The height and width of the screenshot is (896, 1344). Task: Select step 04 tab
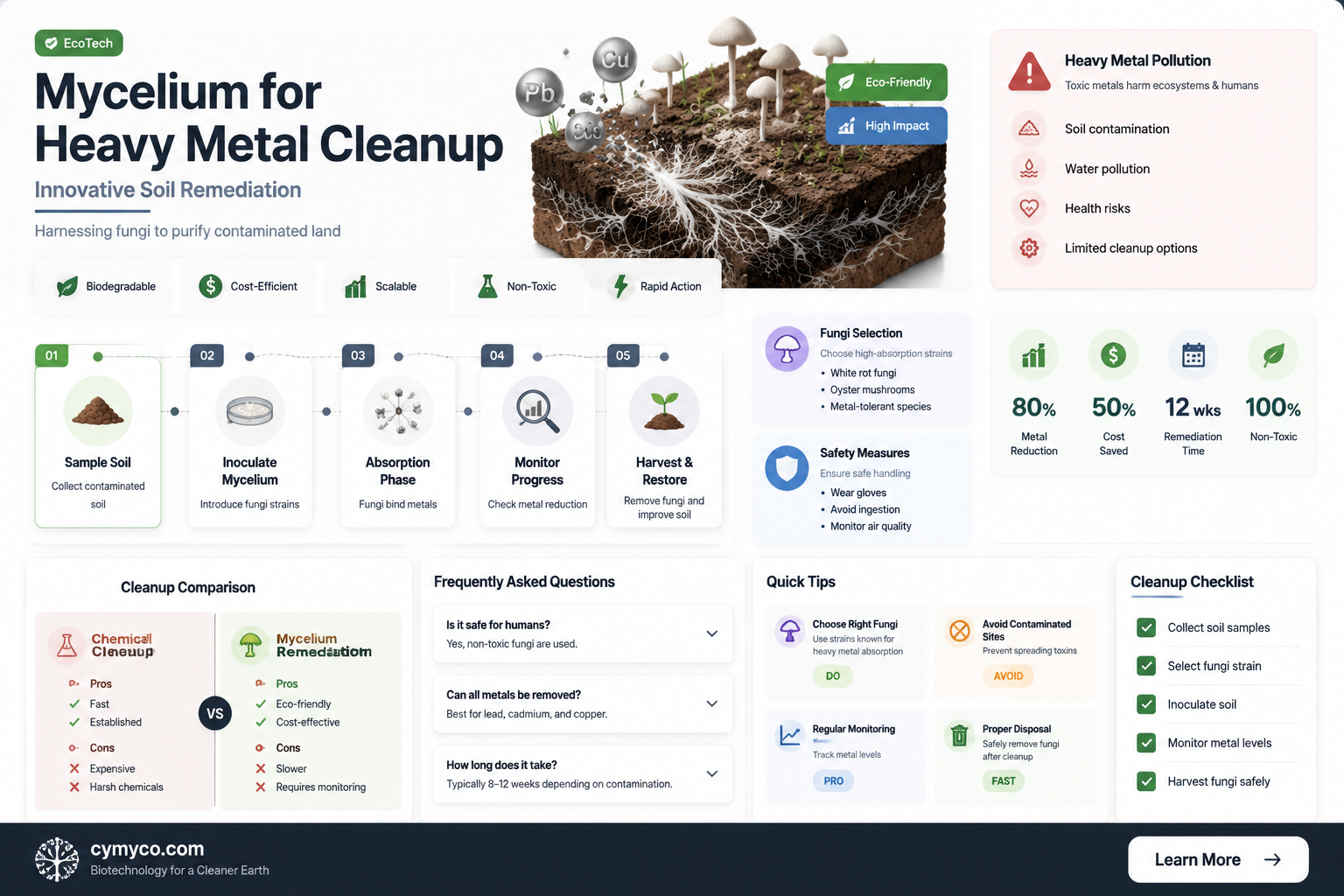(x=497, y=355)
